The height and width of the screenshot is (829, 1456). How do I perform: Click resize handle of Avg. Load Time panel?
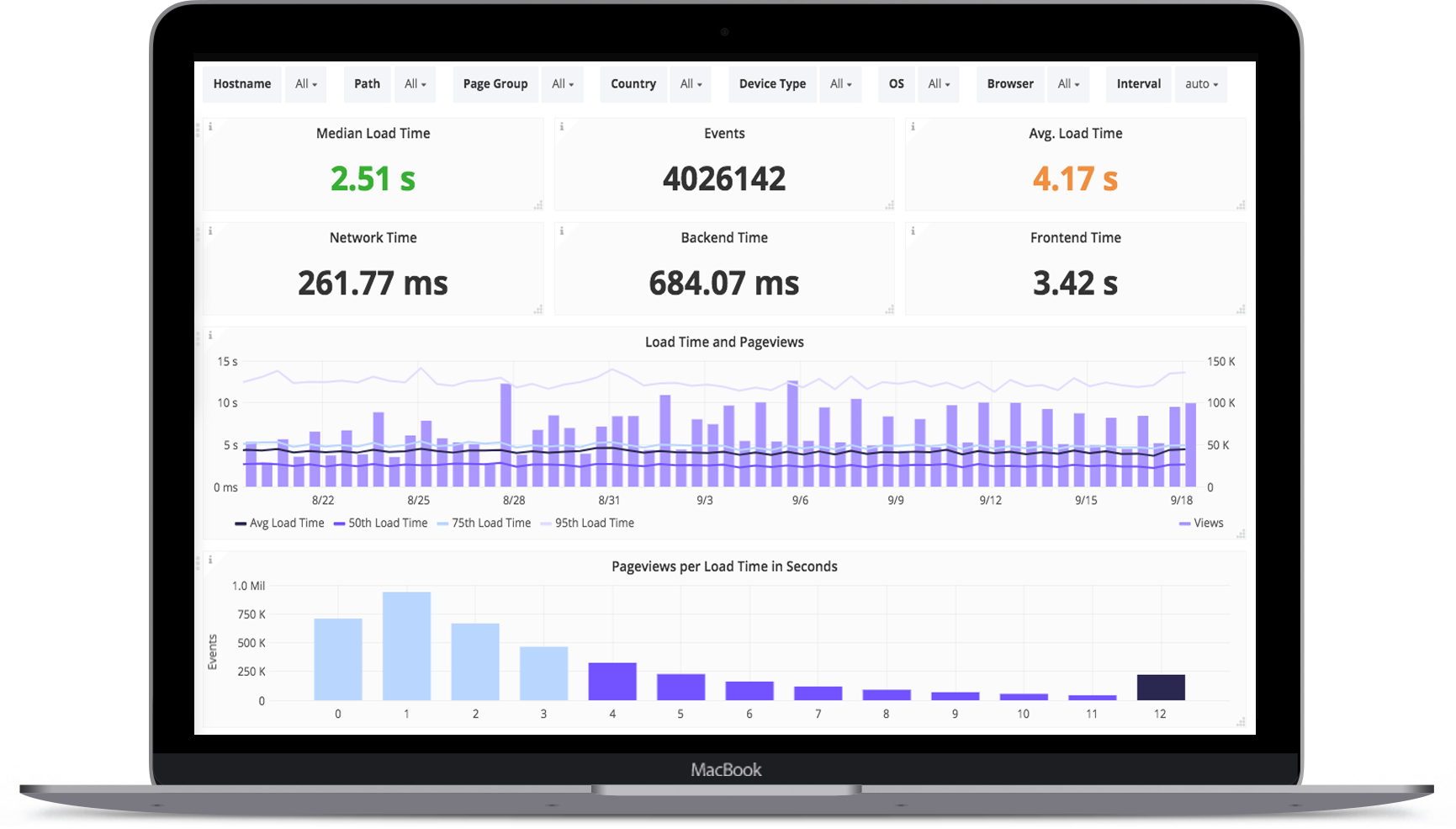click(1241, 205)
